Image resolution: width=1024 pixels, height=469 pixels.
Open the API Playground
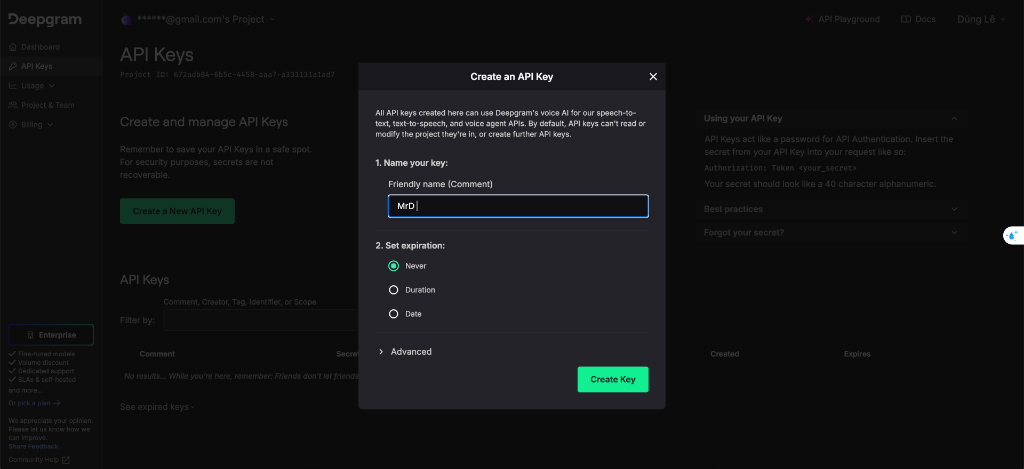click(x=842, y=20)
